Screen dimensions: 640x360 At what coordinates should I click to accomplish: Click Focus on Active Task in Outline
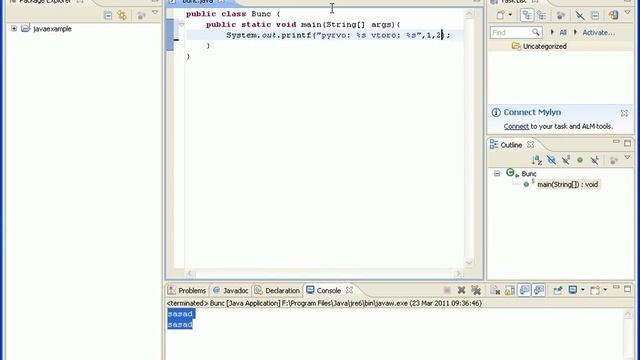[x=613, y=160]
